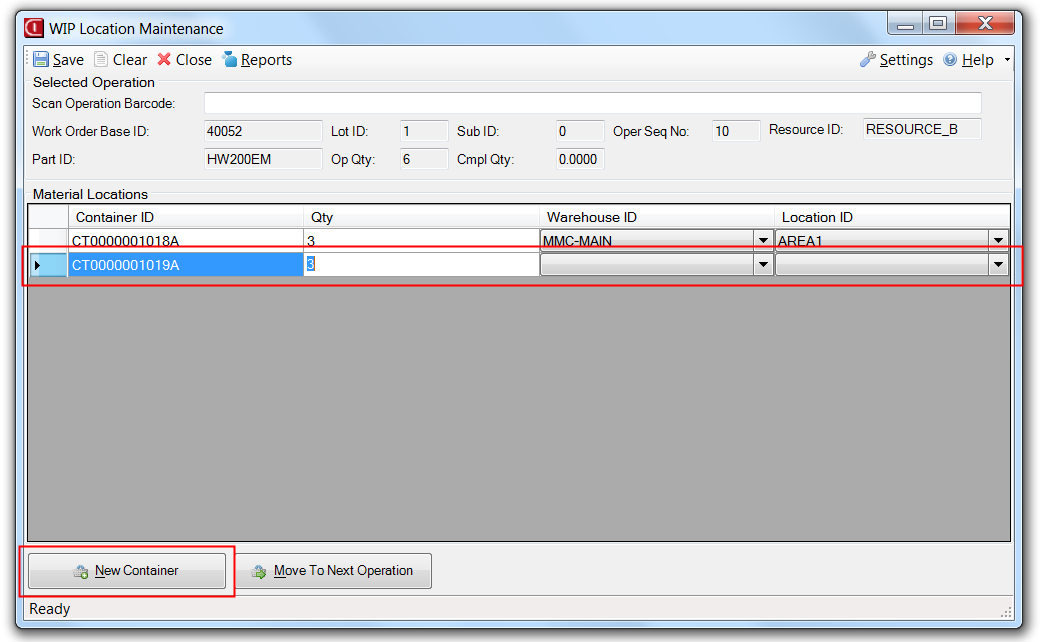Select container cell CT0000001018A

[x=185, y=241]
